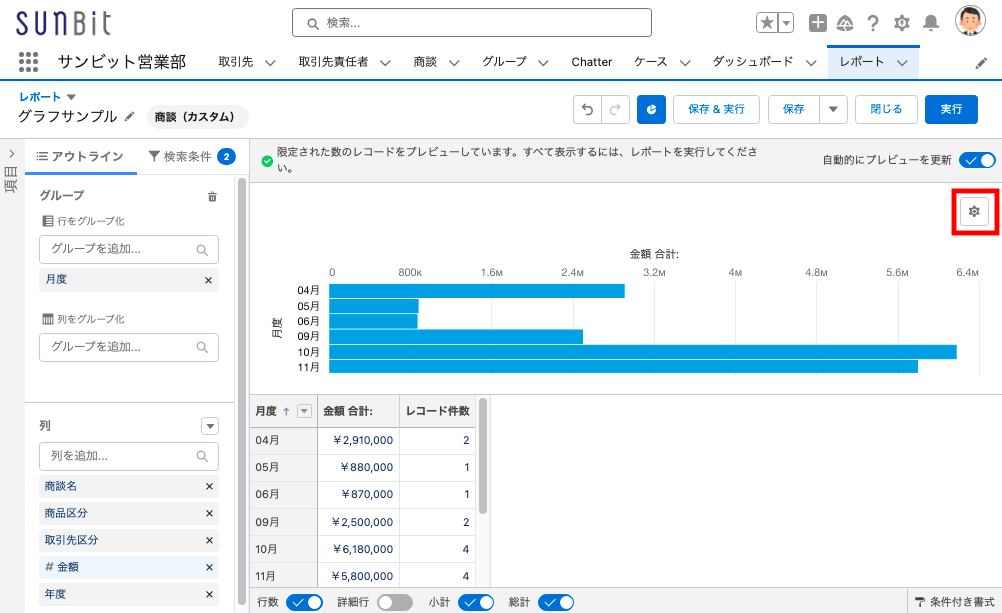
Task: Expand the グループ nav dropdown
Action: click(543, 63)
